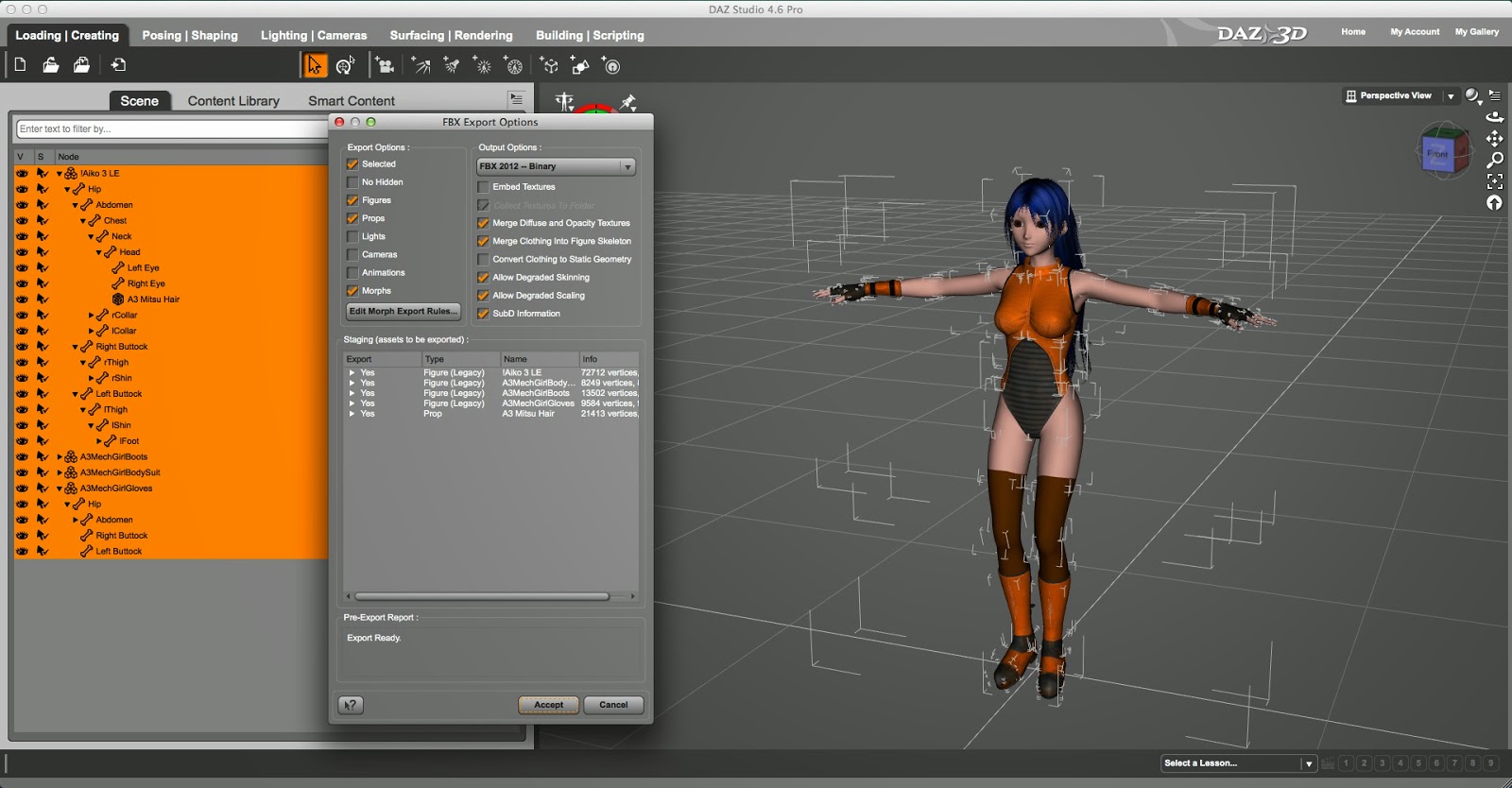Select the Universal manipulator tool
This screenshot has height=788, width=1512.
coord(345,65)
